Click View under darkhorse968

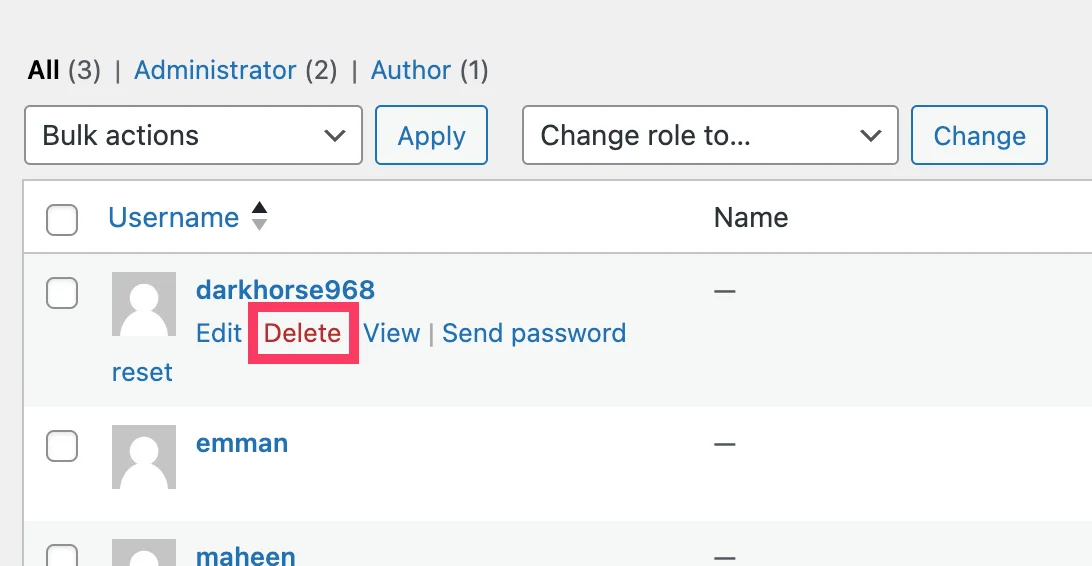tap(391, 333)
